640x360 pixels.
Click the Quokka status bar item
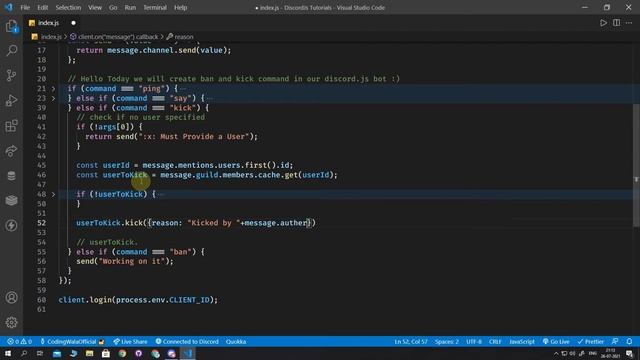pyautogui.click(x=236, y=342)
